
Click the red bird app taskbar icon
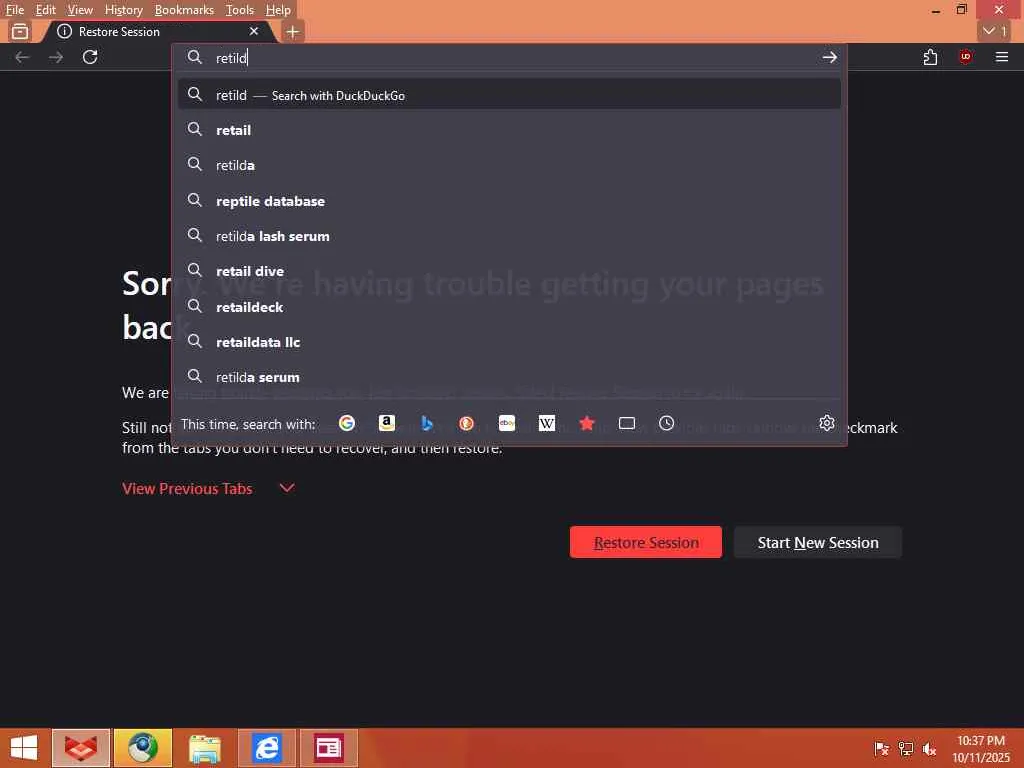(x=81, y=748)
